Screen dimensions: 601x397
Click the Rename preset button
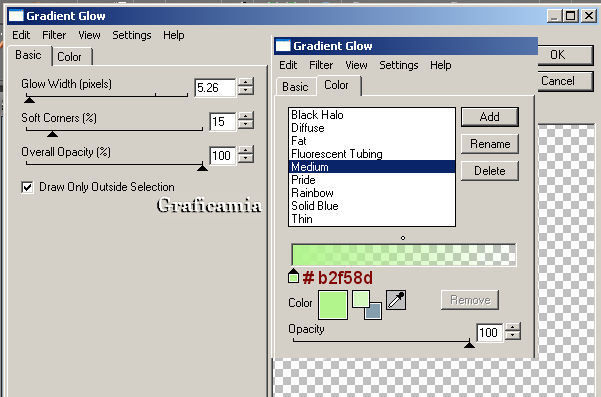489,144
